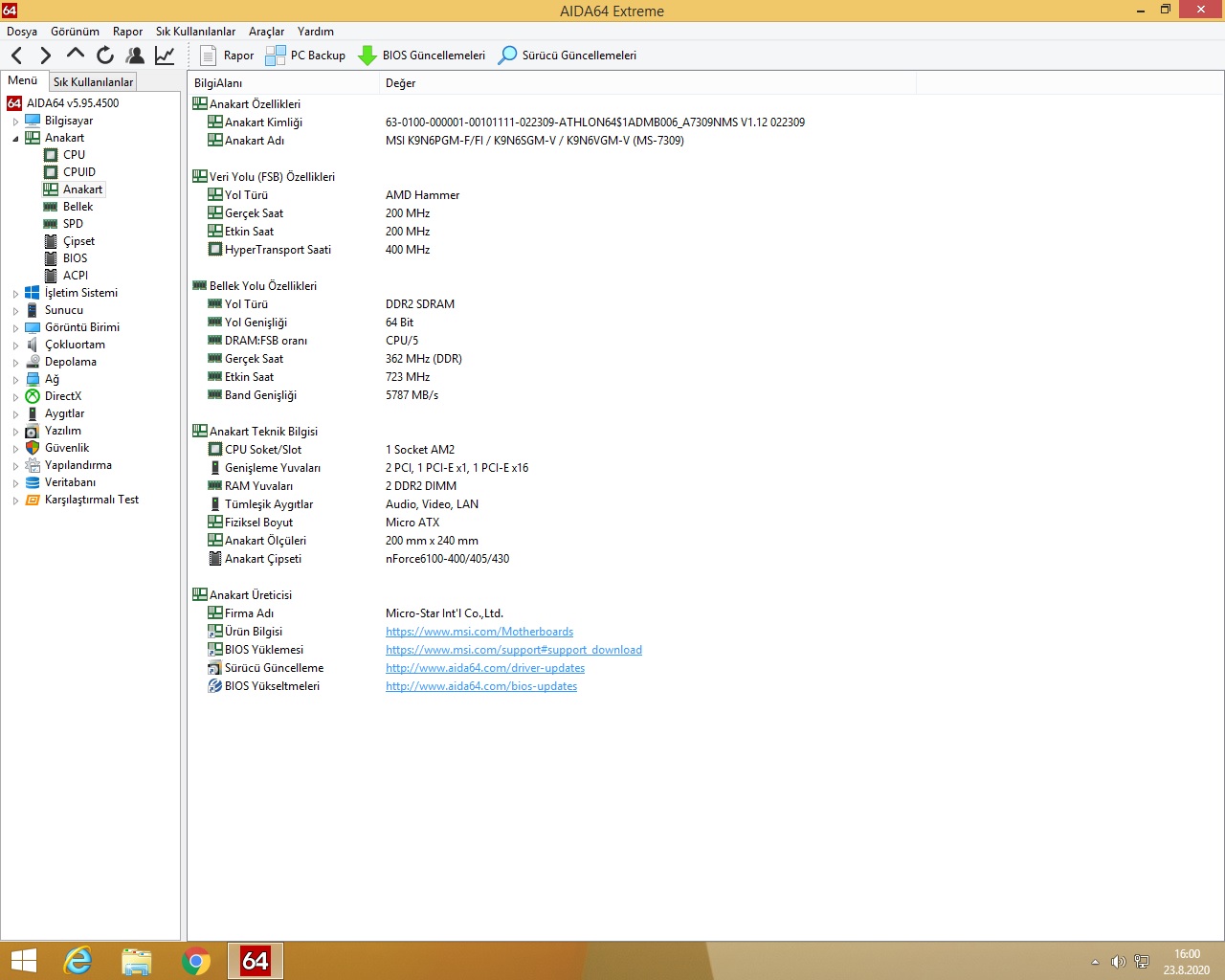The width and height of the screenshot is (1225, 980).
Task: Open the aida64.com bios-updates link
Action: pos(481,686)
